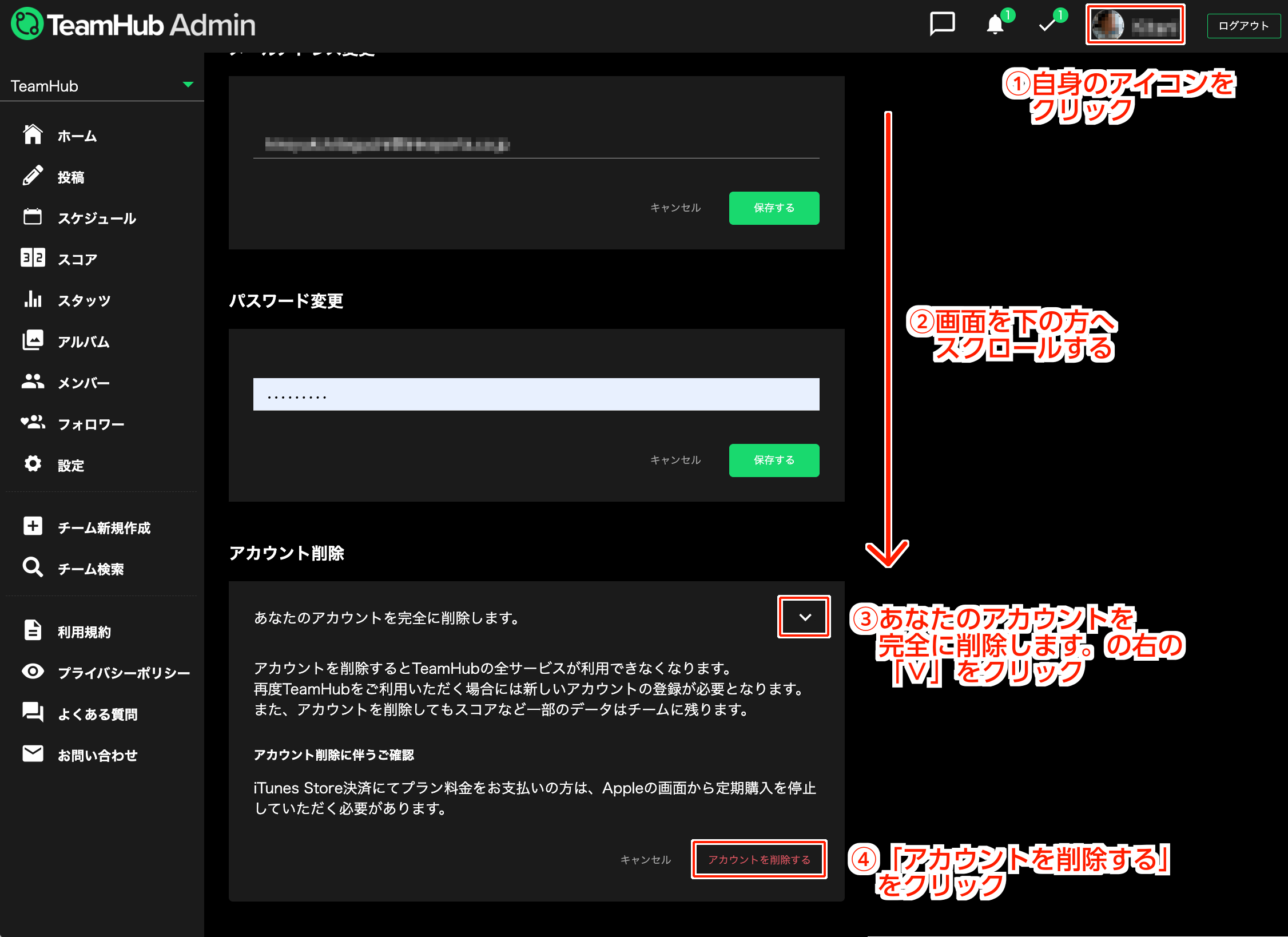
Task: Click キャンセル in the アカウント削除 section
Action: click(x=646, y=860)
